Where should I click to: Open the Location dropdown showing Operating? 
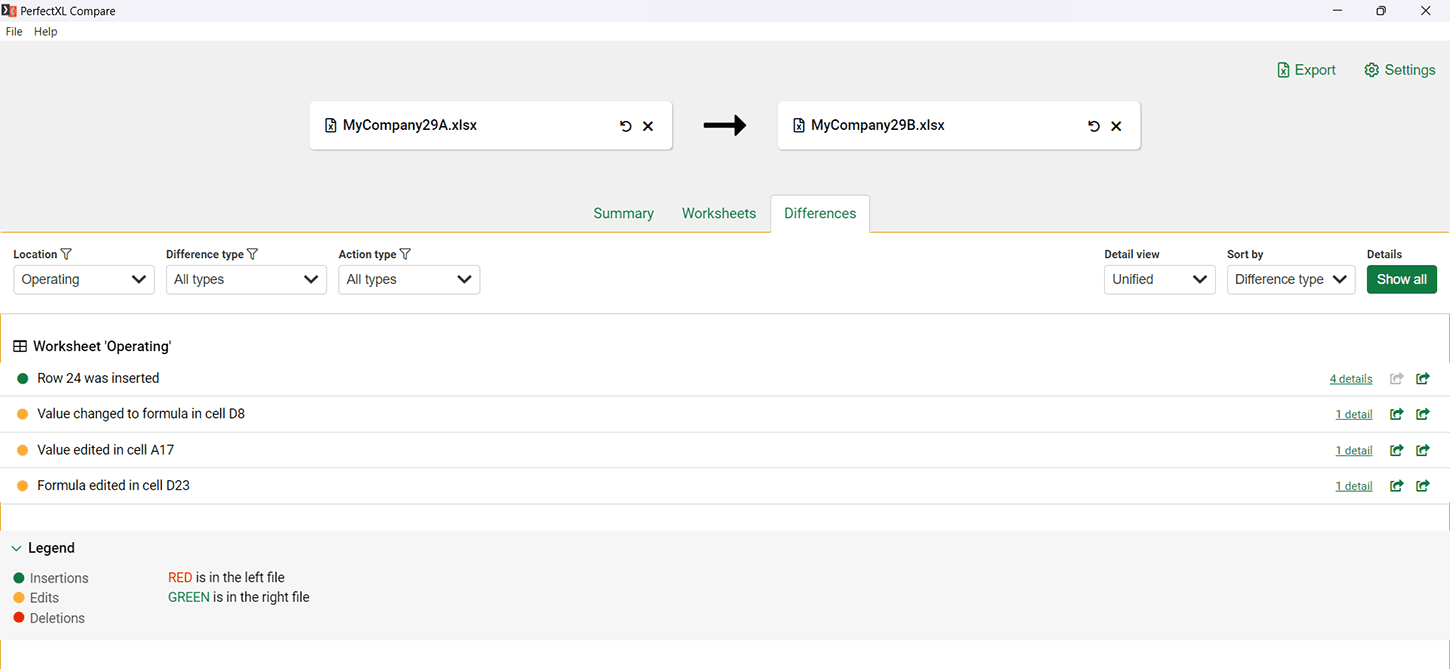[x=84, y=280]
